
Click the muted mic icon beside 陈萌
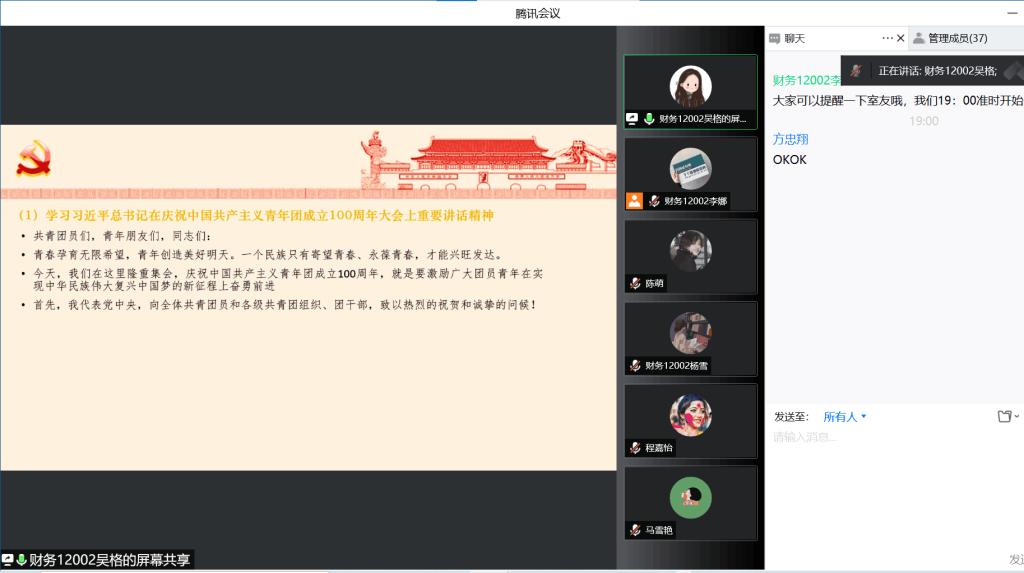point(634,284)
